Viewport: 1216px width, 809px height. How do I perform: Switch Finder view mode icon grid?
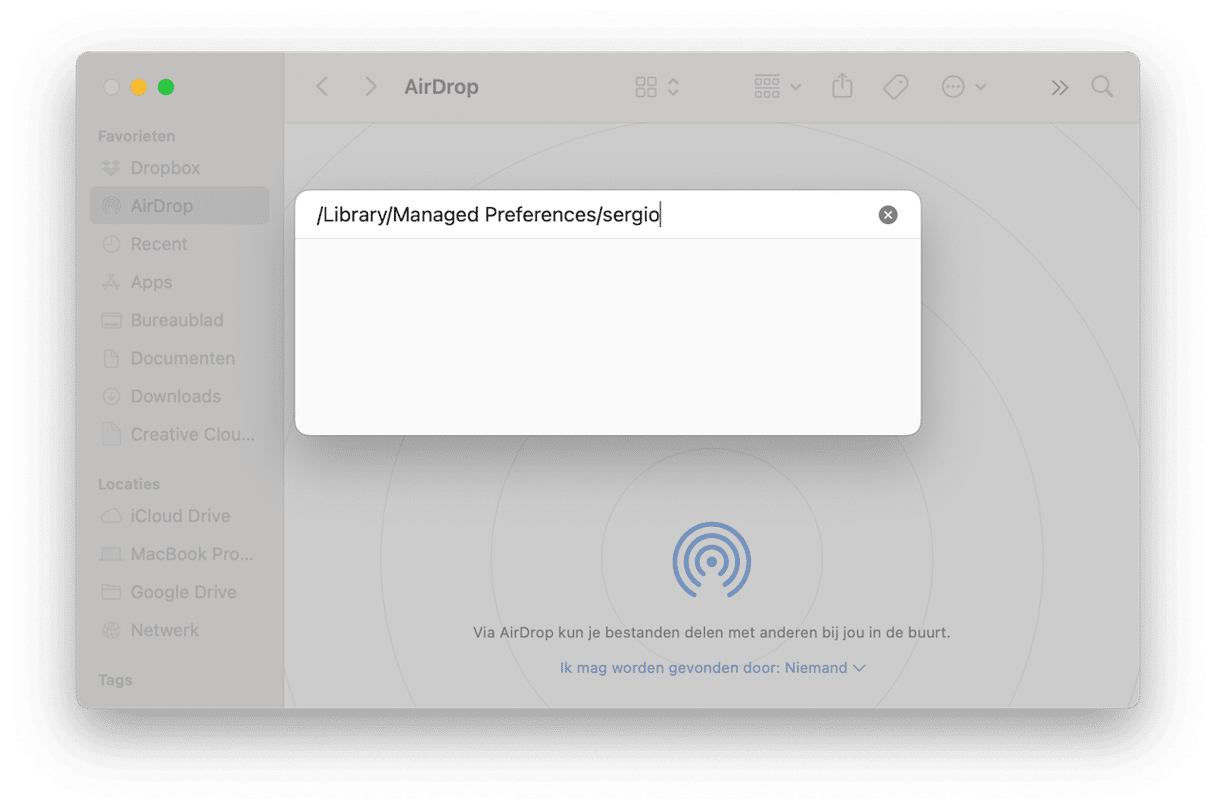point(657,87)
